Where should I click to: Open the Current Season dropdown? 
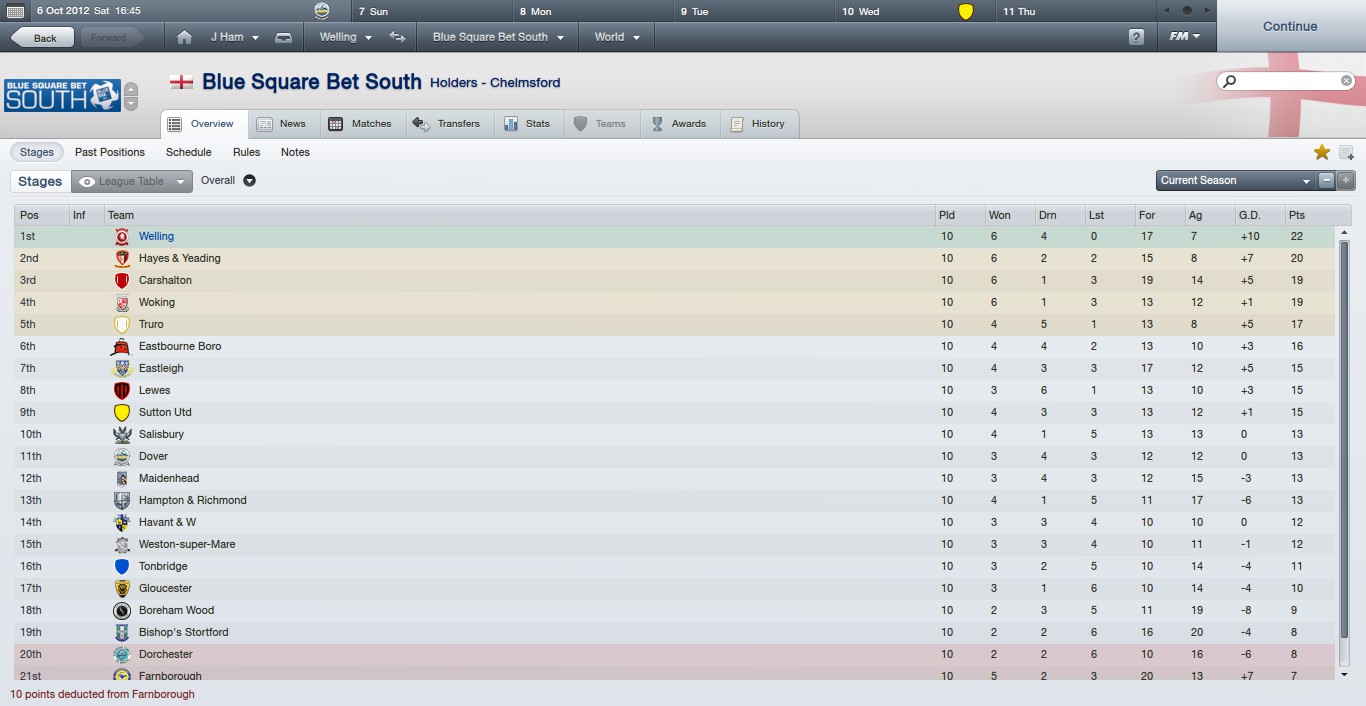pos(1235,181)
